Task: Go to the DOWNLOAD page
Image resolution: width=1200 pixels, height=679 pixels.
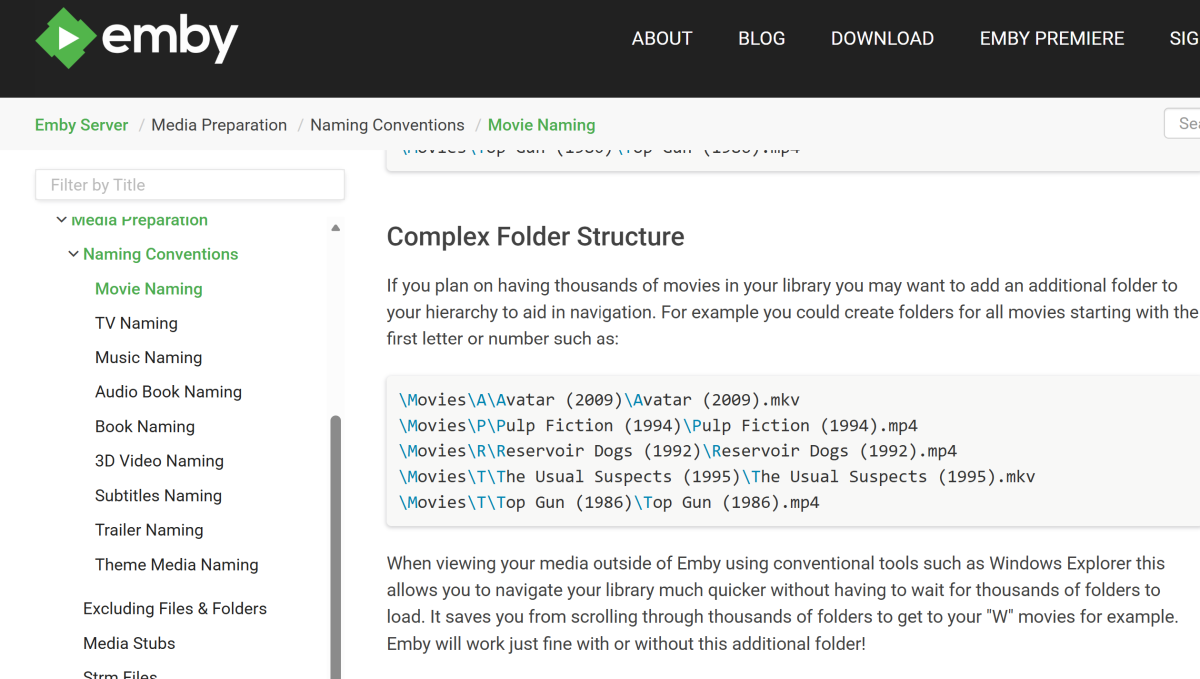Action: coord(882,38)
